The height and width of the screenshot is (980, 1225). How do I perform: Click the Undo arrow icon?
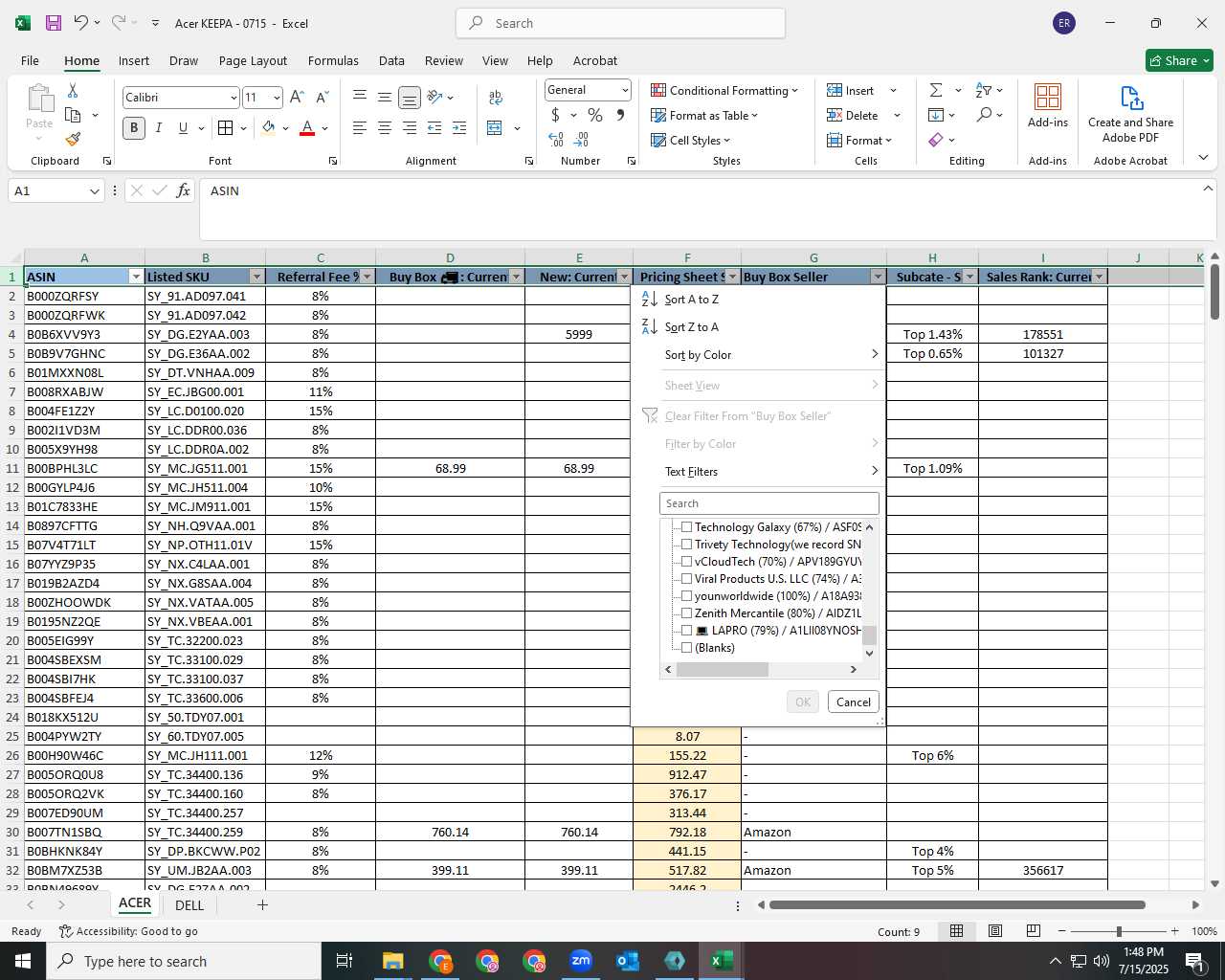coord(81,23)
